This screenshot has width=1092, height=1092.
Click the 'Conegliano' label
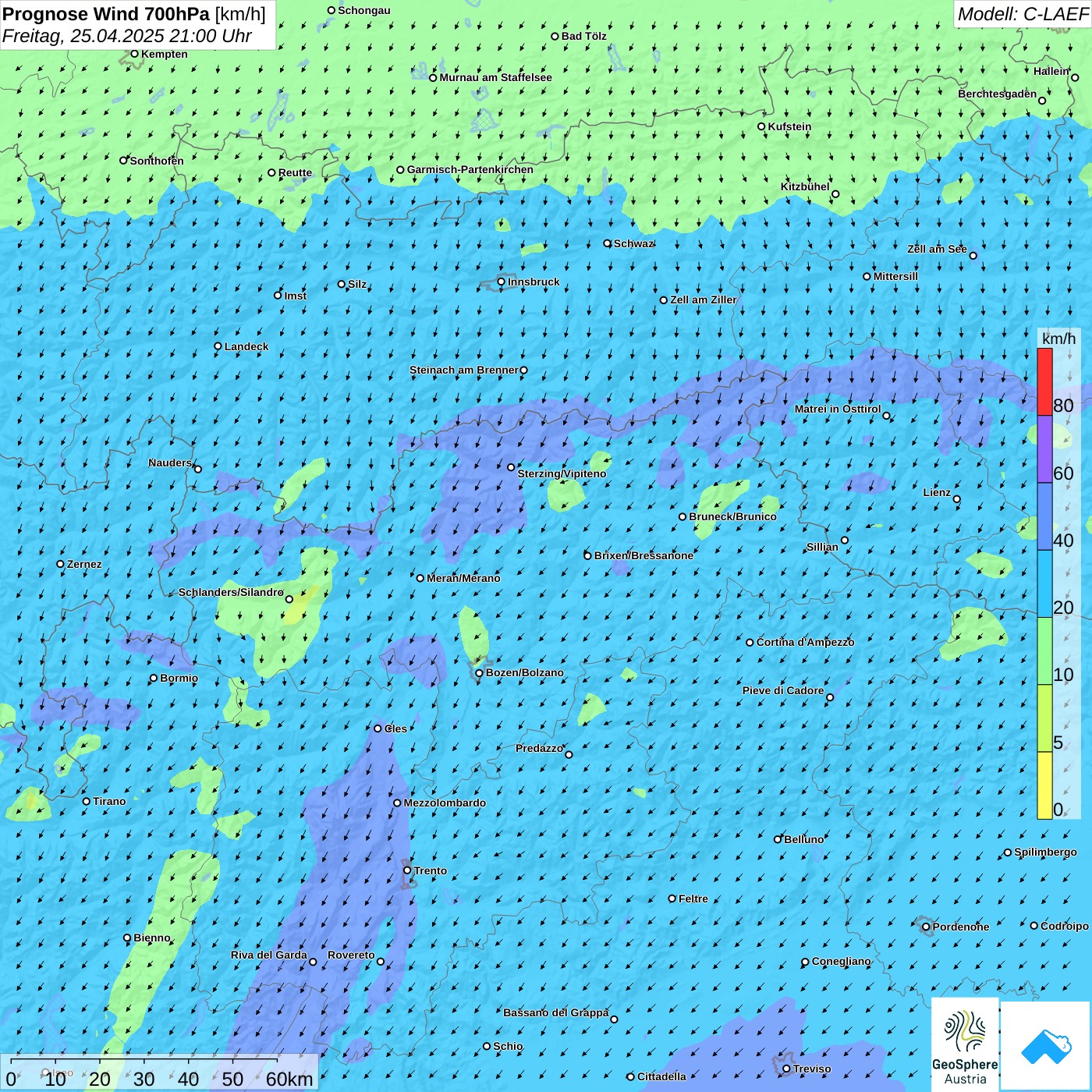[841, 961]
